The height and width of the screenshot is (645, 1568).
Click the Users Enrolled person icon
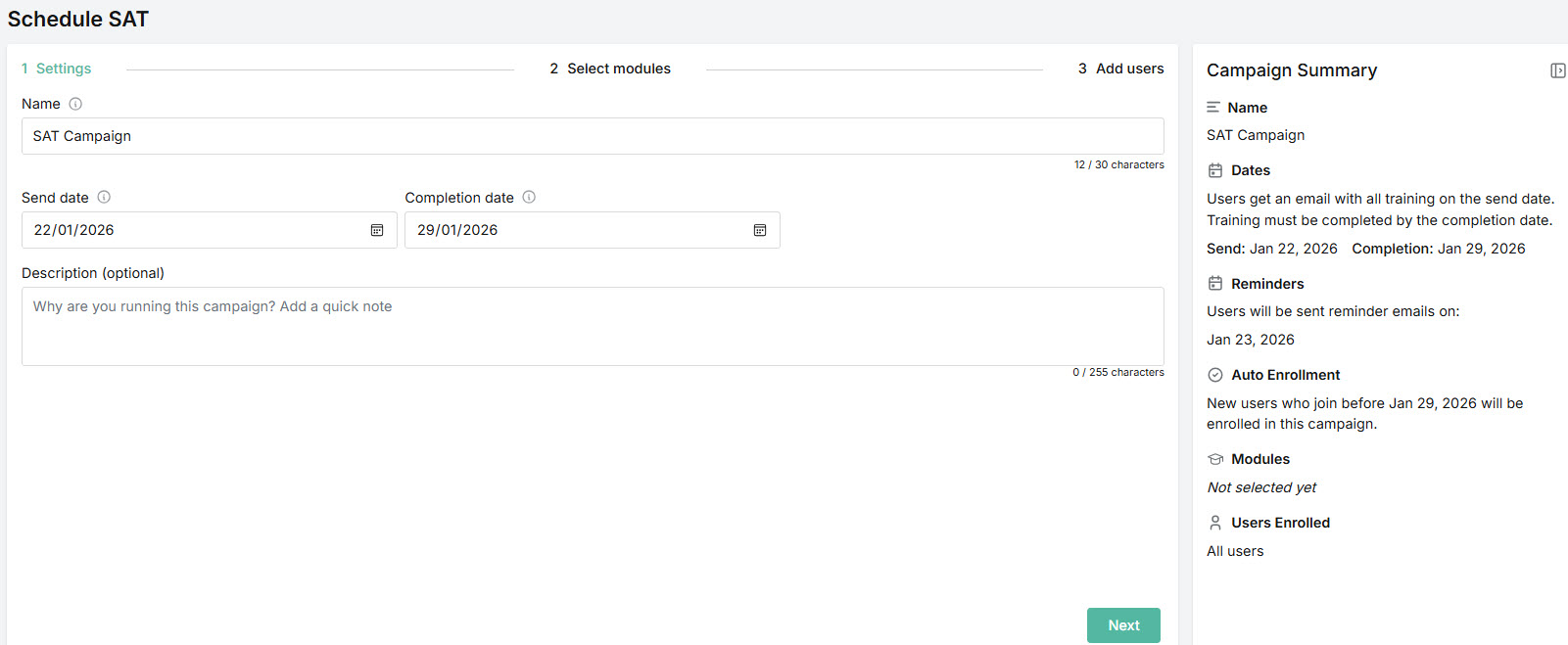click(1215, 523)
